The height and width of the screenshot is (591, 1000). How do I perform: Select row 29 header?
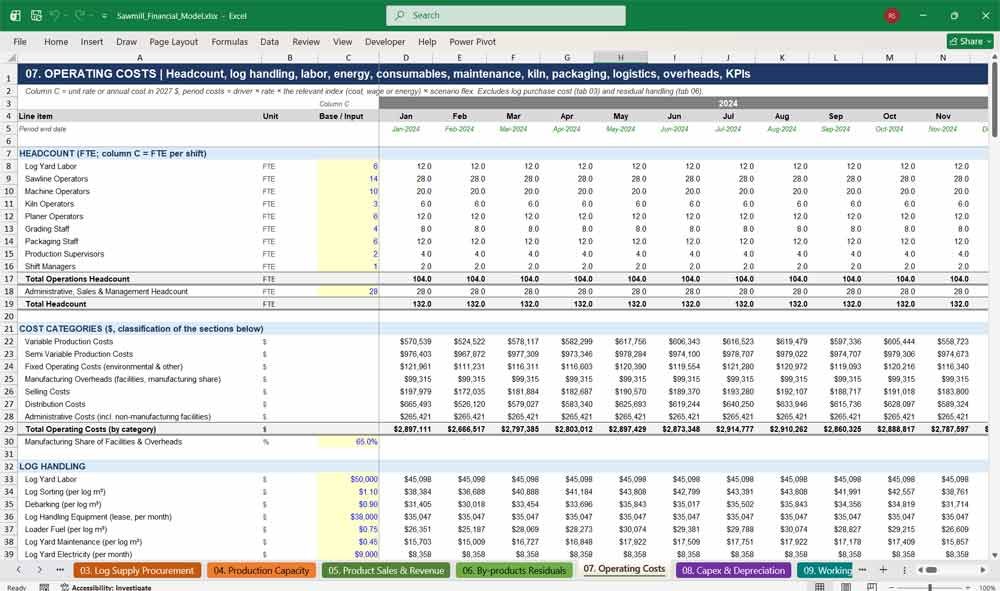point(9,429)
